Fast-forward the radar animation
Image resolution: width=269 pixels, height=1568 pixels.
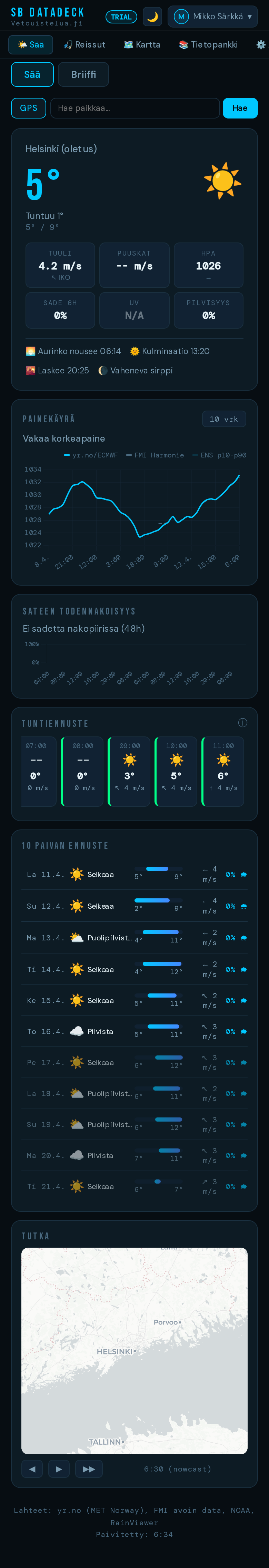(88, 1469)
